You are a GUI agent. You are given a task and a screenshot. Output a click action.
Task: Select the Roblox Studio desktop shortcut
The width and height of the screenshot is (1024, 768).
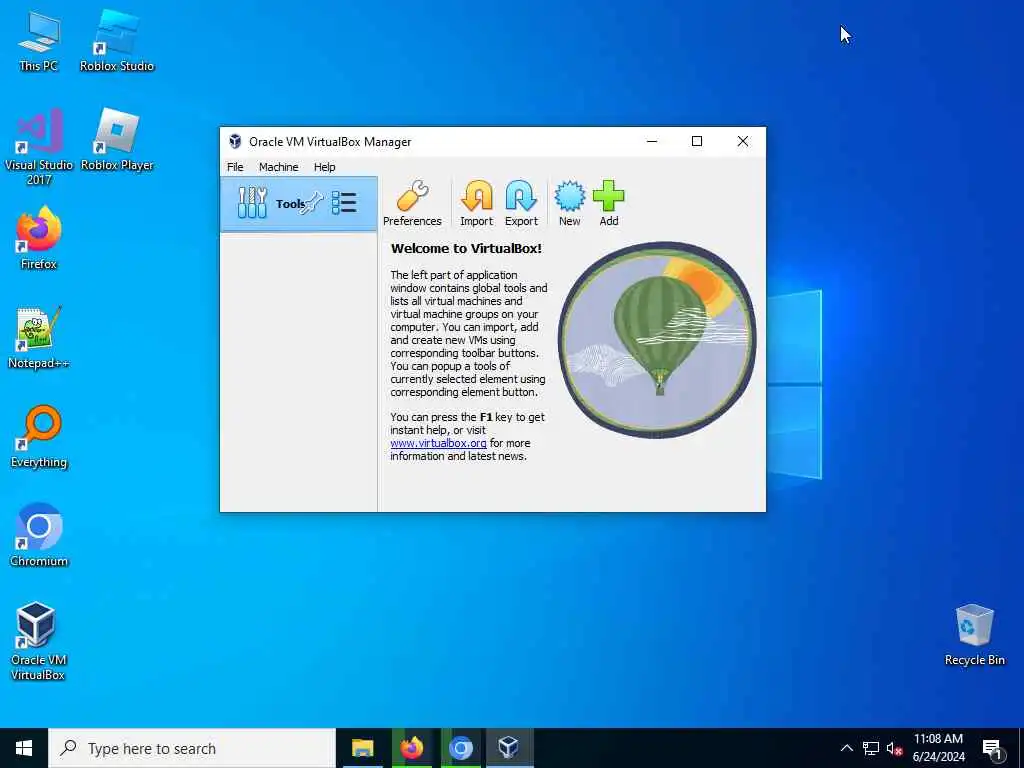click(117, 41)
